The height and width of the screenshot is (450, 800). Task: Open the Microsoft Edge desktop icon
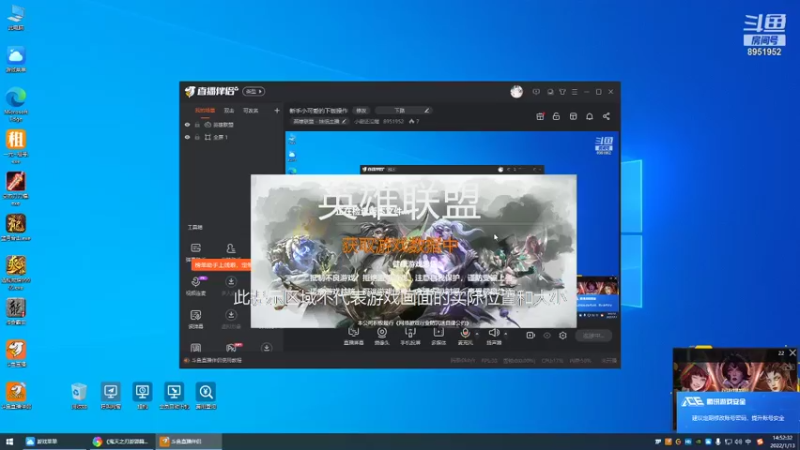pyautogui.click(x=16, y=104)
